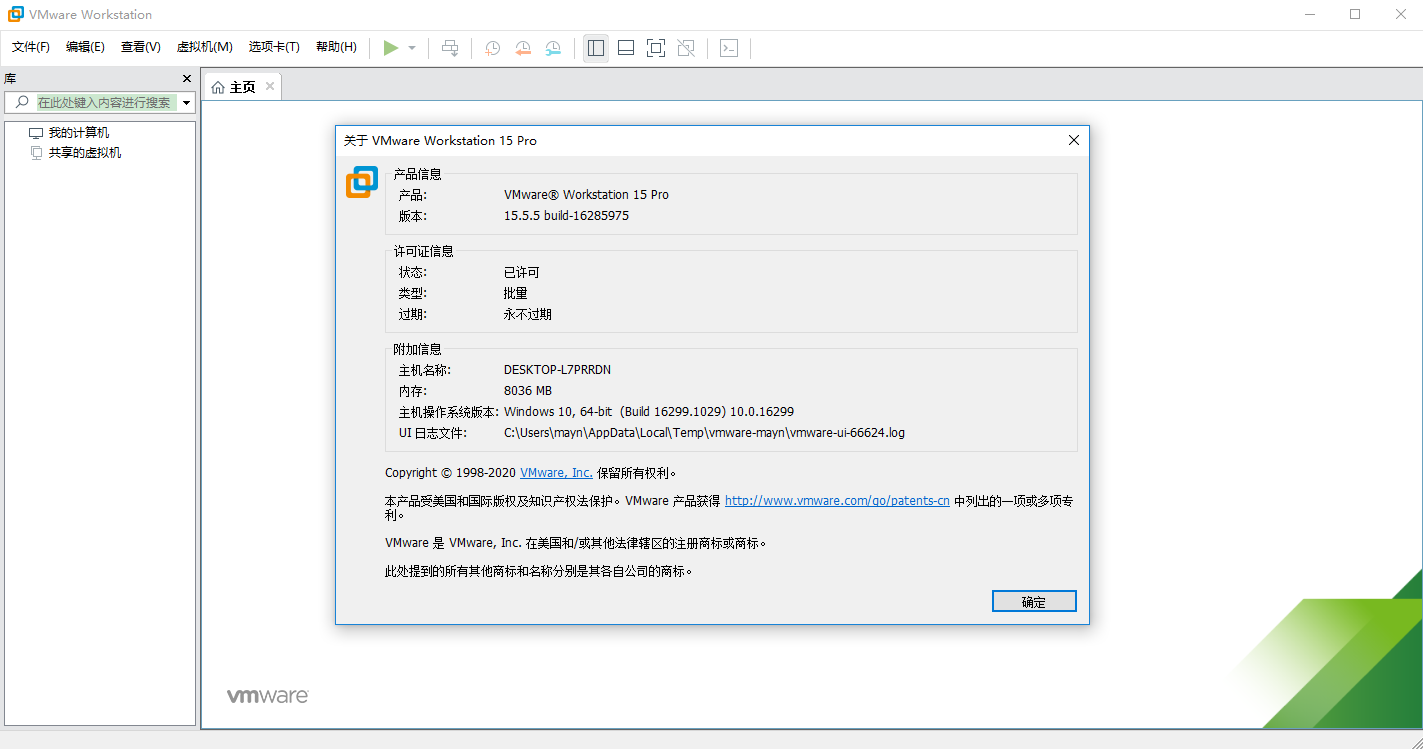Switch to Unity mode
Viewport: 1423px width, 749px height.
686,47
